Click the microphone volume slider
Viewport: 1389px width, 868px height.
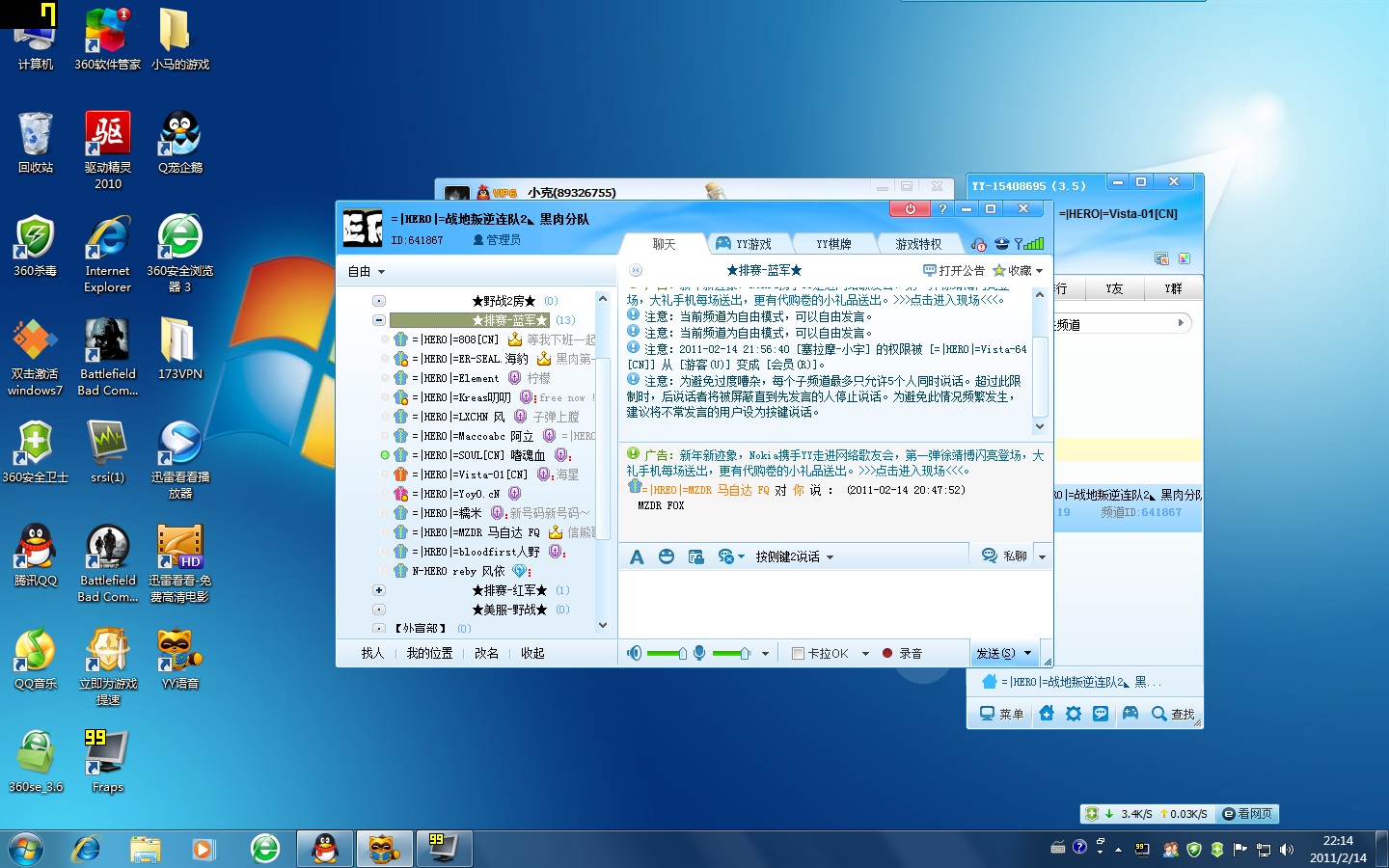[731, 653]
